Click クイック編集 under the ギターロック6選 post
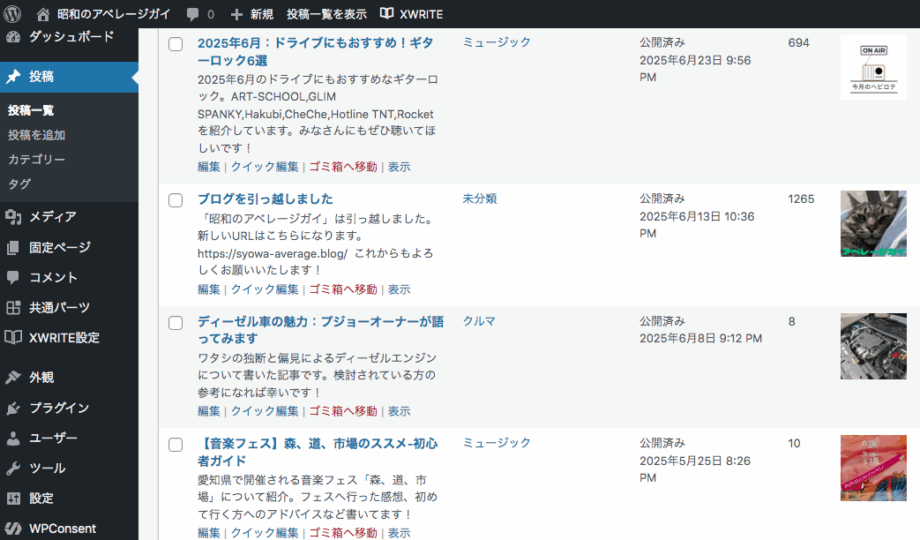 [265, 167]
